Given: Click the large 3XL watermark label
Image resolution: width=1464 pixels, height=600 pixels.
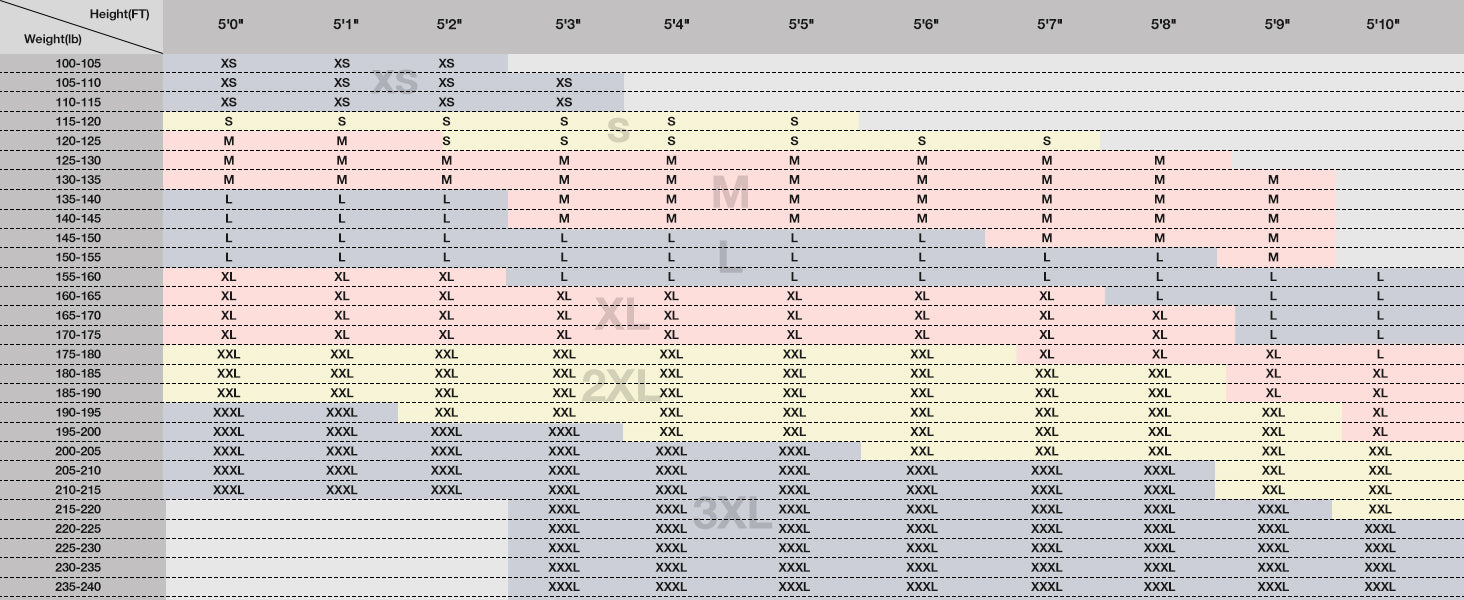Looking at the screenshot, I should point(732,515).
